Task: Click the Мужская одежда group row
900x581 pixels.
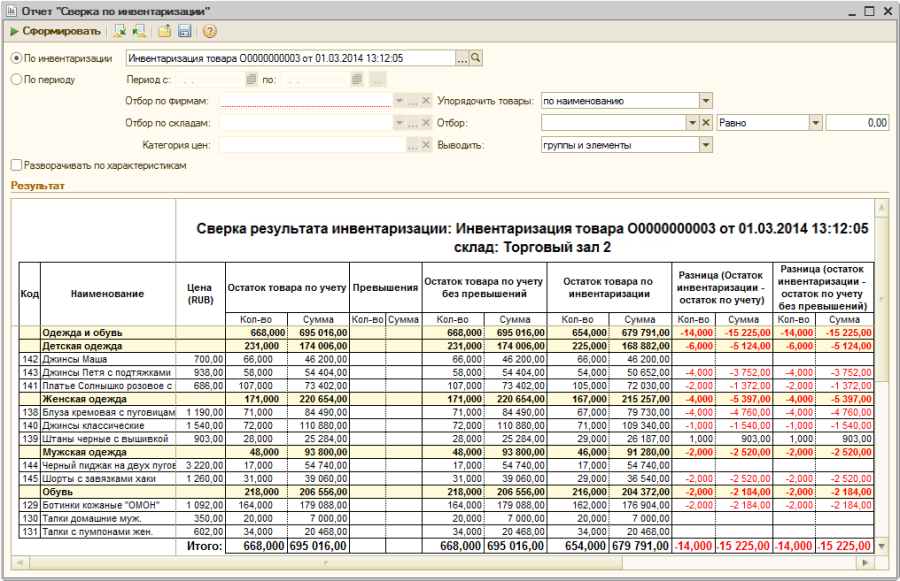Action: point(446,452)
